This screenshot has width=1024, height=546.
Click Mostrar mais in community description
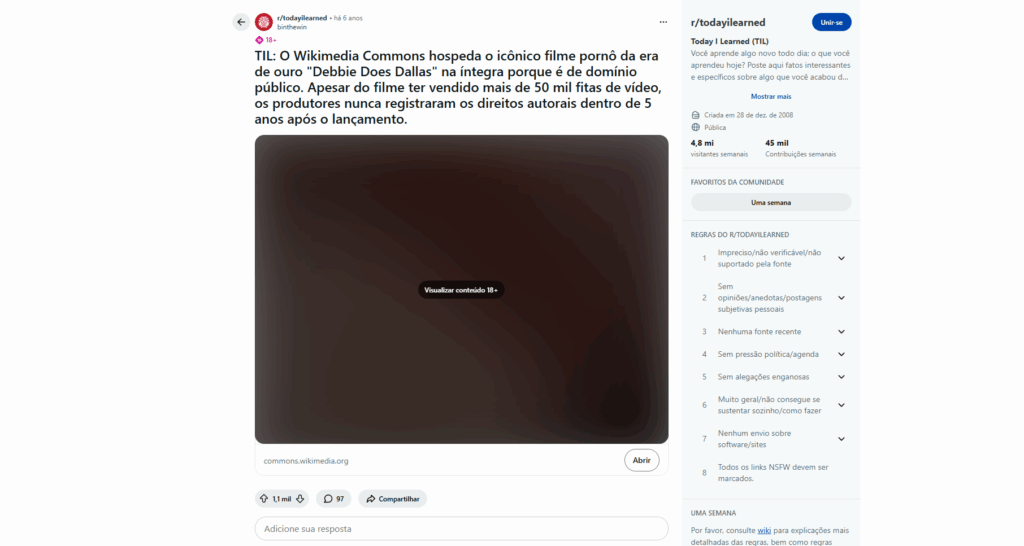click(771, 97)
